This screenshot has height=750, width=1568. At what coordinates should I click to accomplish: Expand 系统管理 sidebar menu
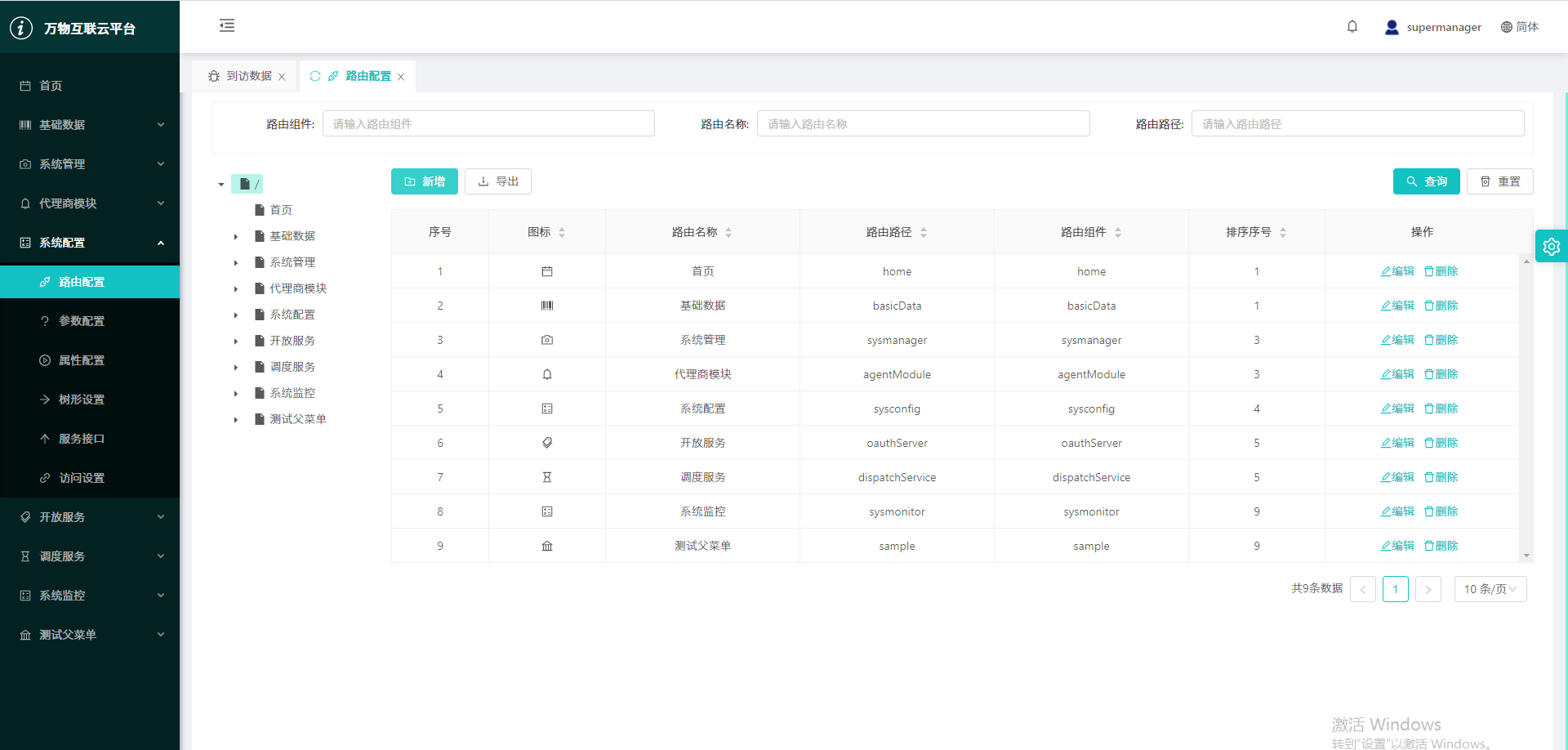click(90, 164)
